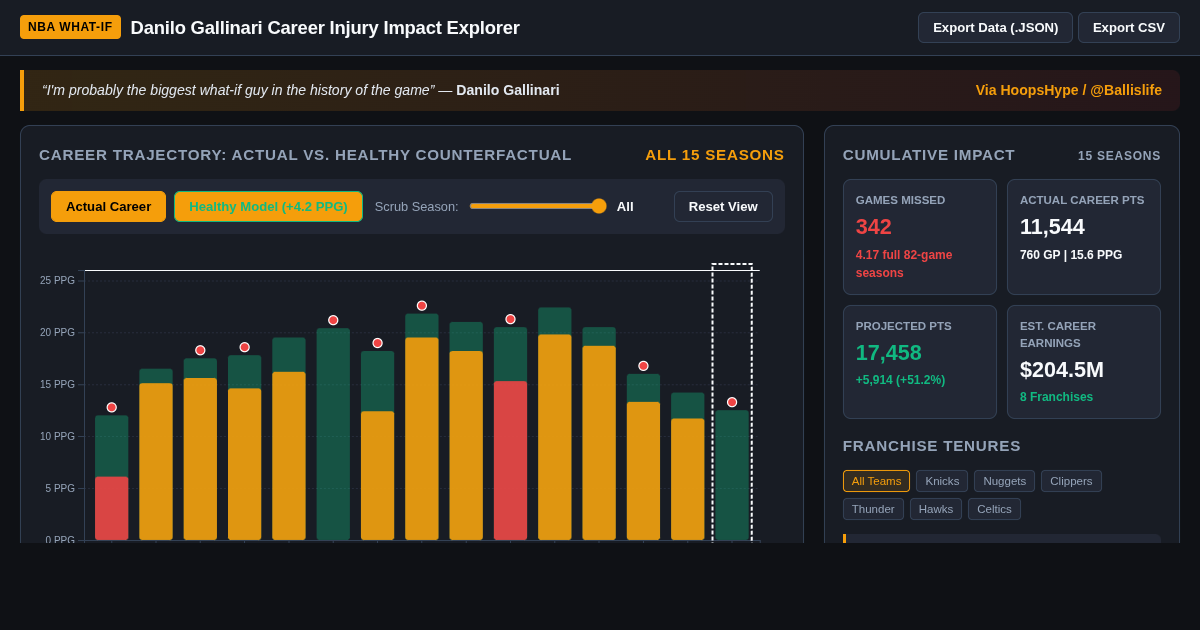Click the Career Trajectory chart title
The image size is (1200, 630).
coord(305,155)
